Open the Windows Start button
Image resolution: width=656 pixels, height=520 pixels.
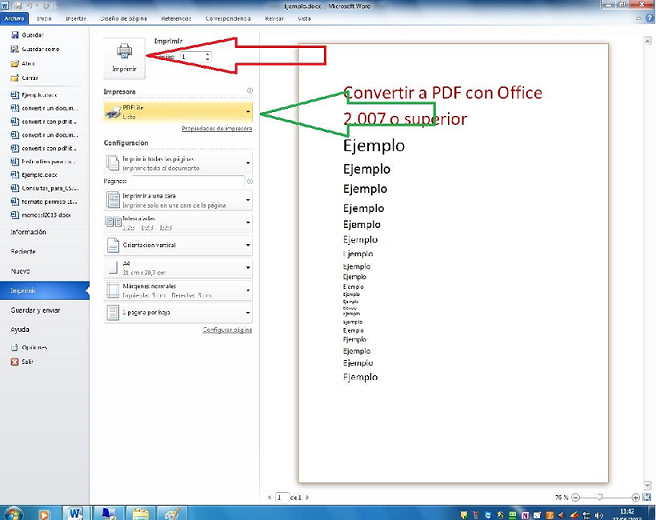point(13,513)
